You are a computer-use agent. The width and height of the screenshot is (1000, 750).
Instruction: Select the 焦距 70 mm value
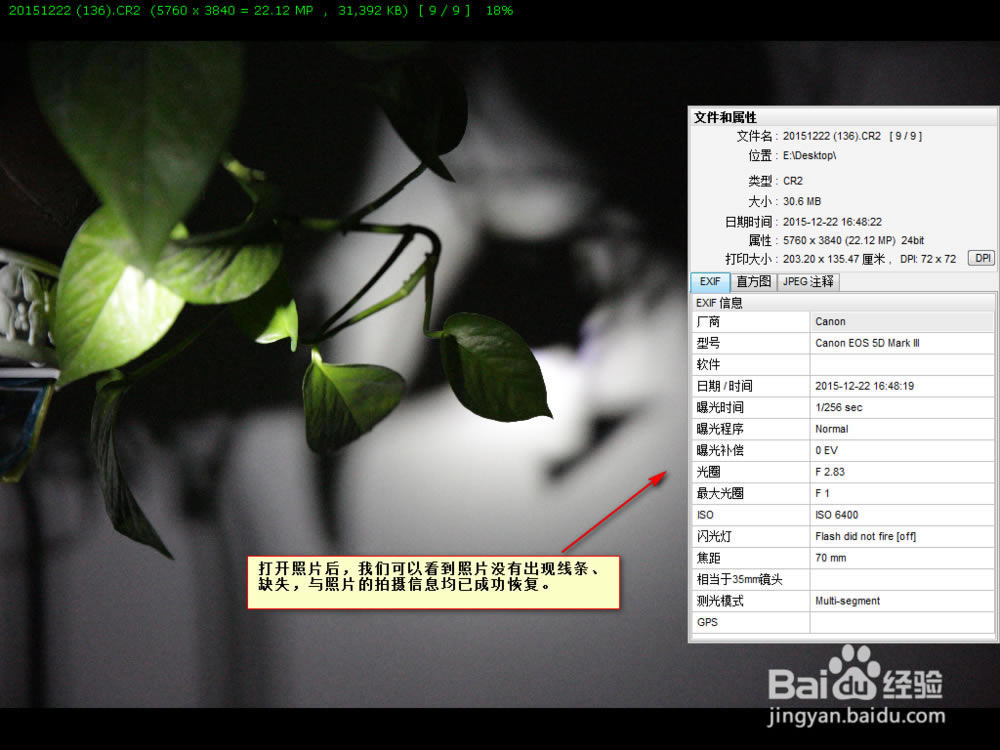coord(831,558)
